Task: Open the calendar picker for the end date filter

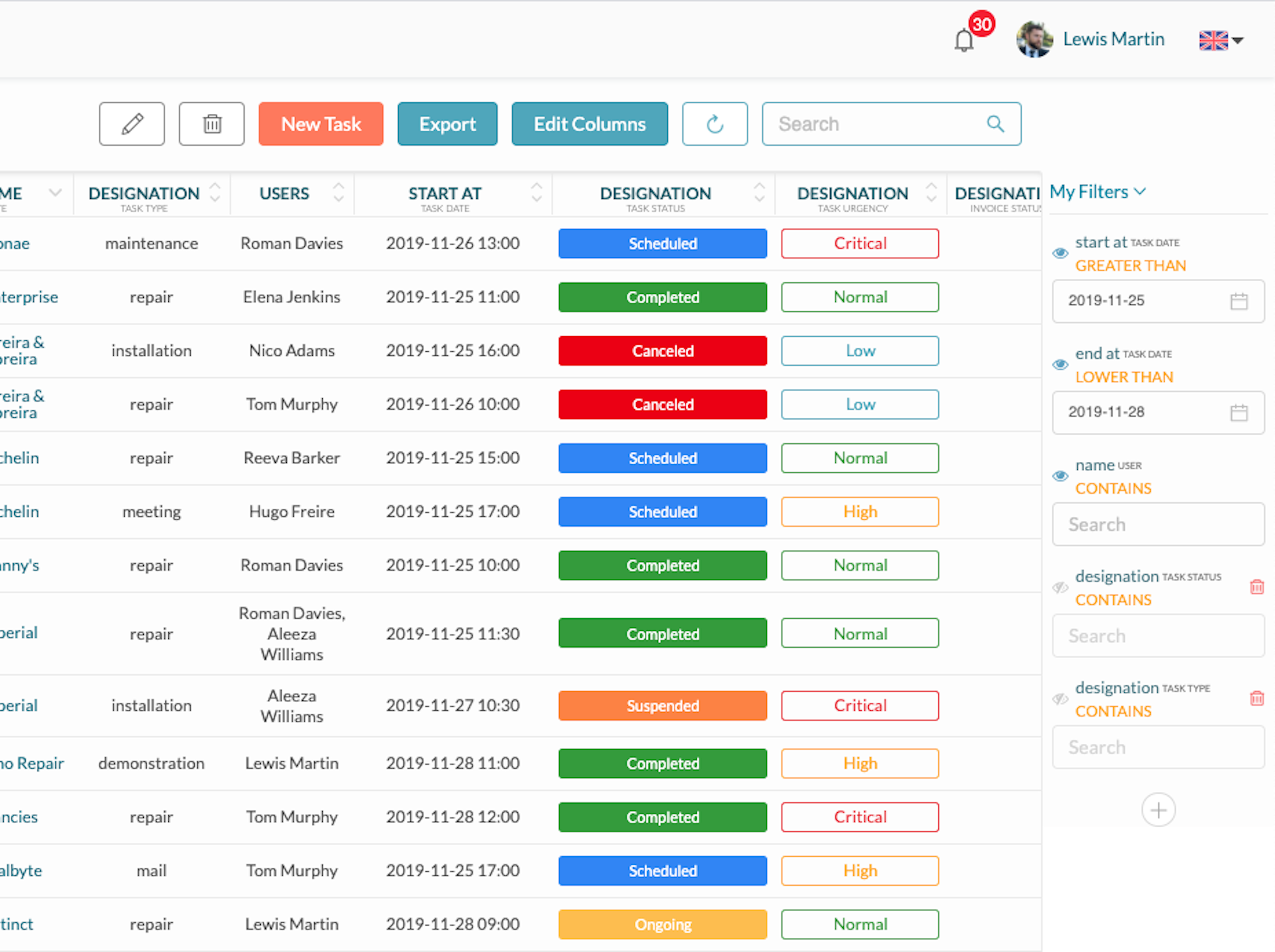Action: (1239, 413)
